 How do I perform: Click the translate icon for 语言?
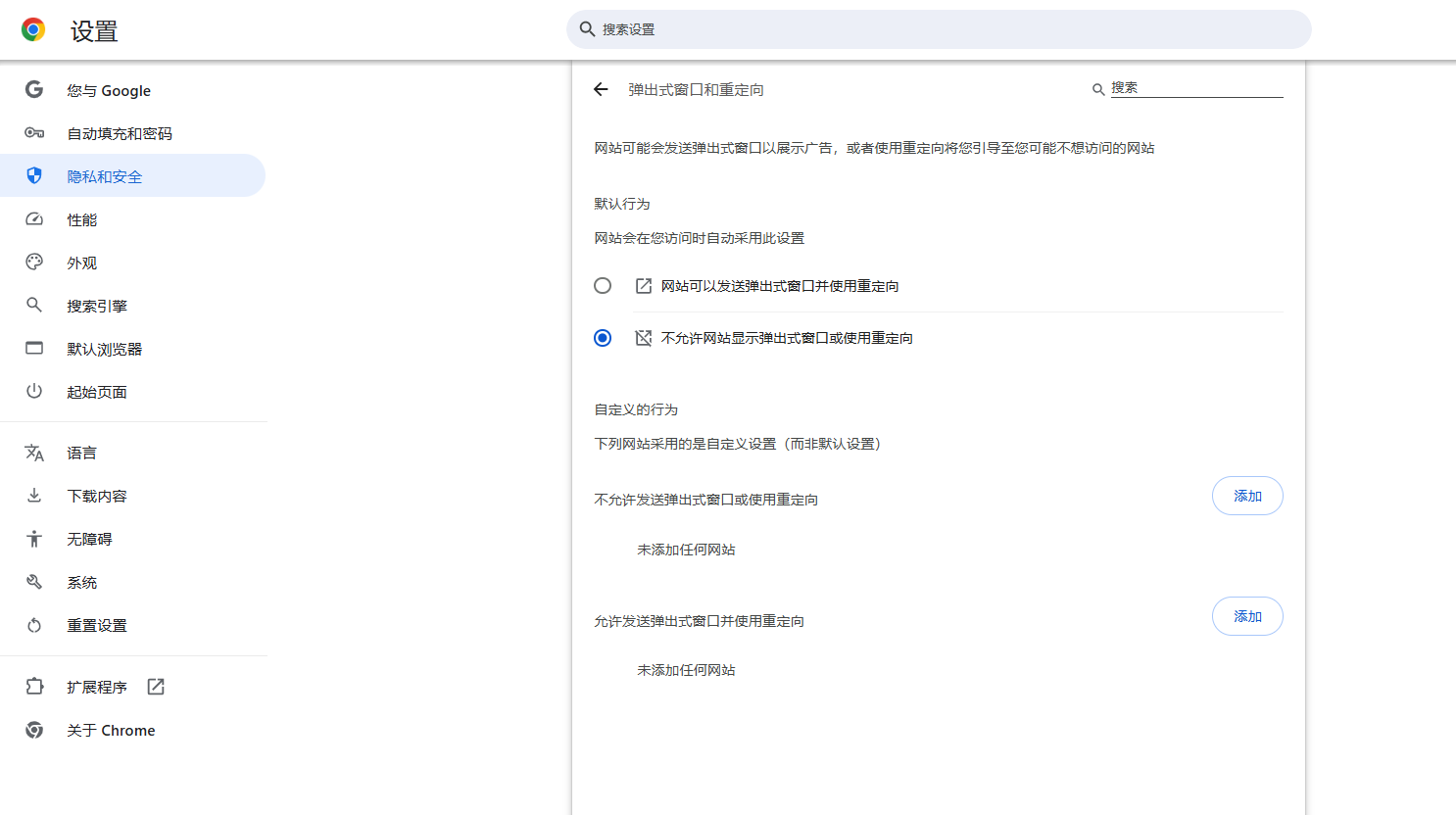34,453
